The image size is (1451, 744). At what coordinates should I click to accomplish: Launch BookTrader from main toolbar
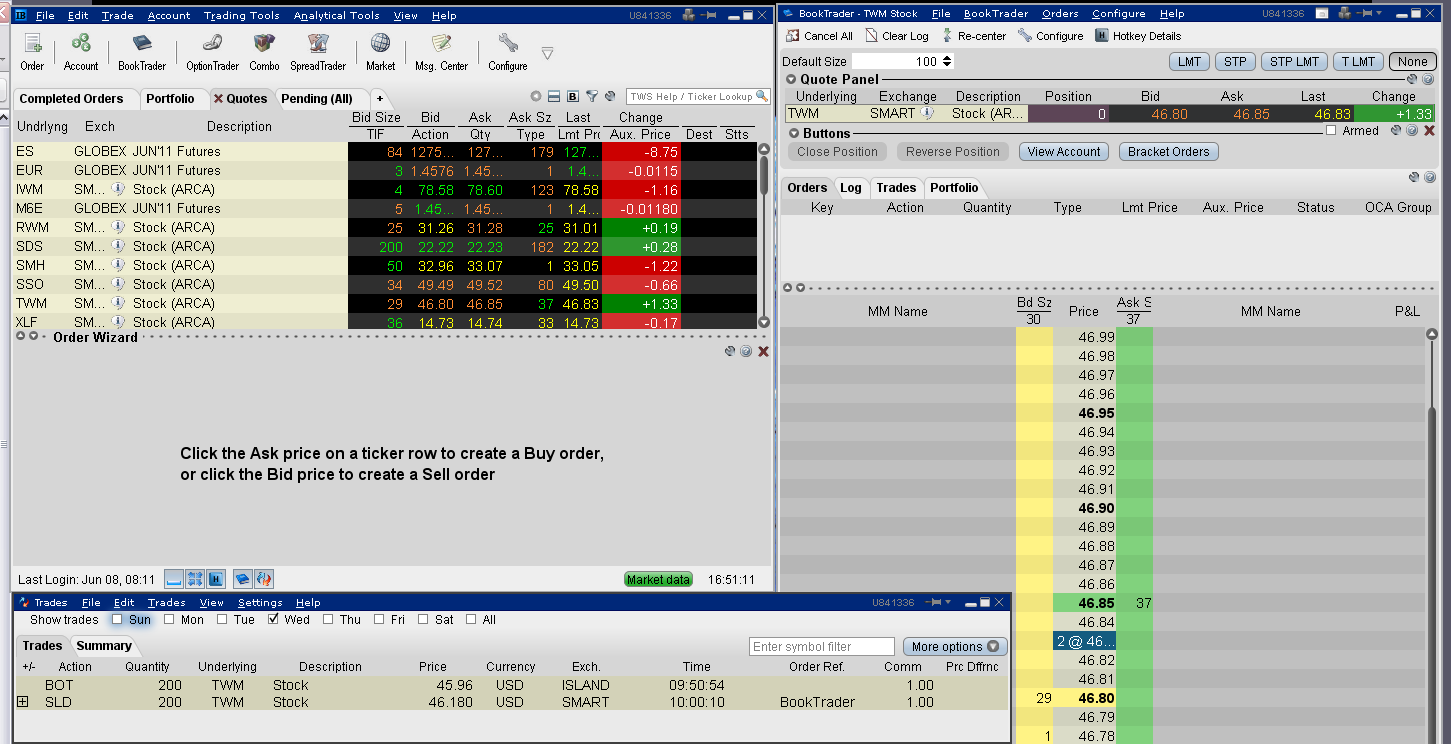tap(142, 51)
